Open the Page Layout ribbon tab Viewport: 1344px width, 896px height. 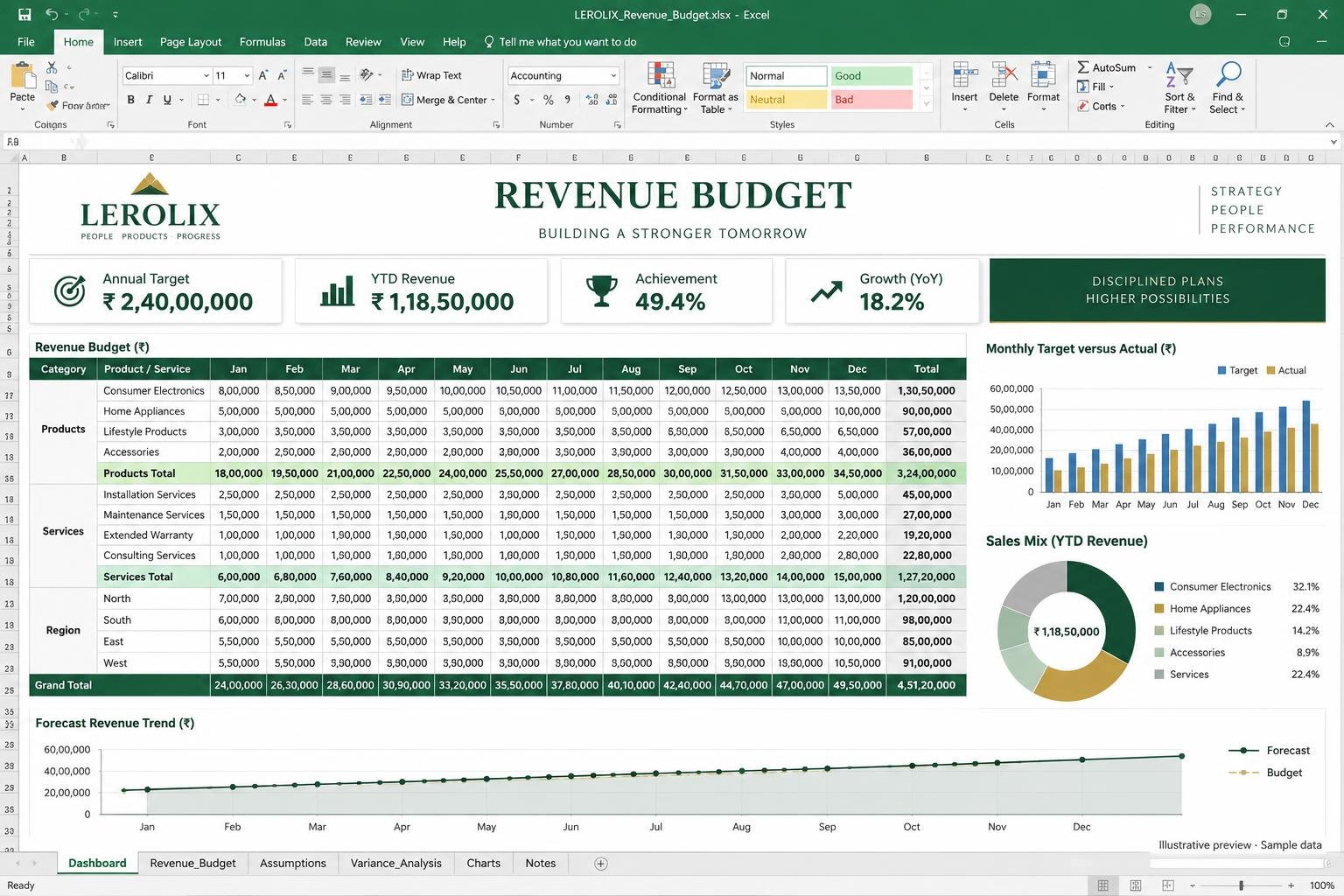(191, 42)
